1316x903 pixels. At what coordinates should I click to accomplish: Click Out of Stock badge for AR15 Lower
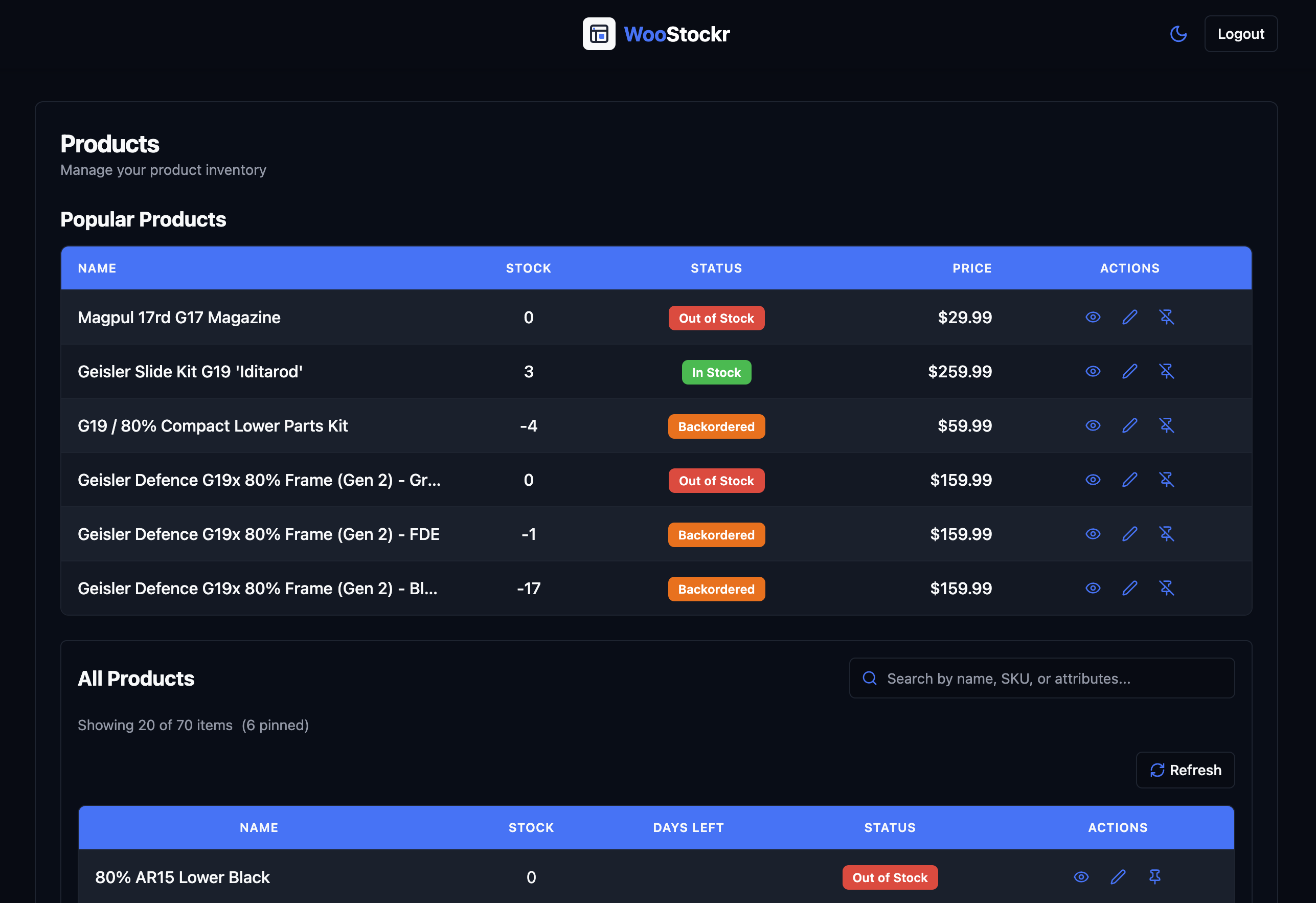(x=890, y=877)
